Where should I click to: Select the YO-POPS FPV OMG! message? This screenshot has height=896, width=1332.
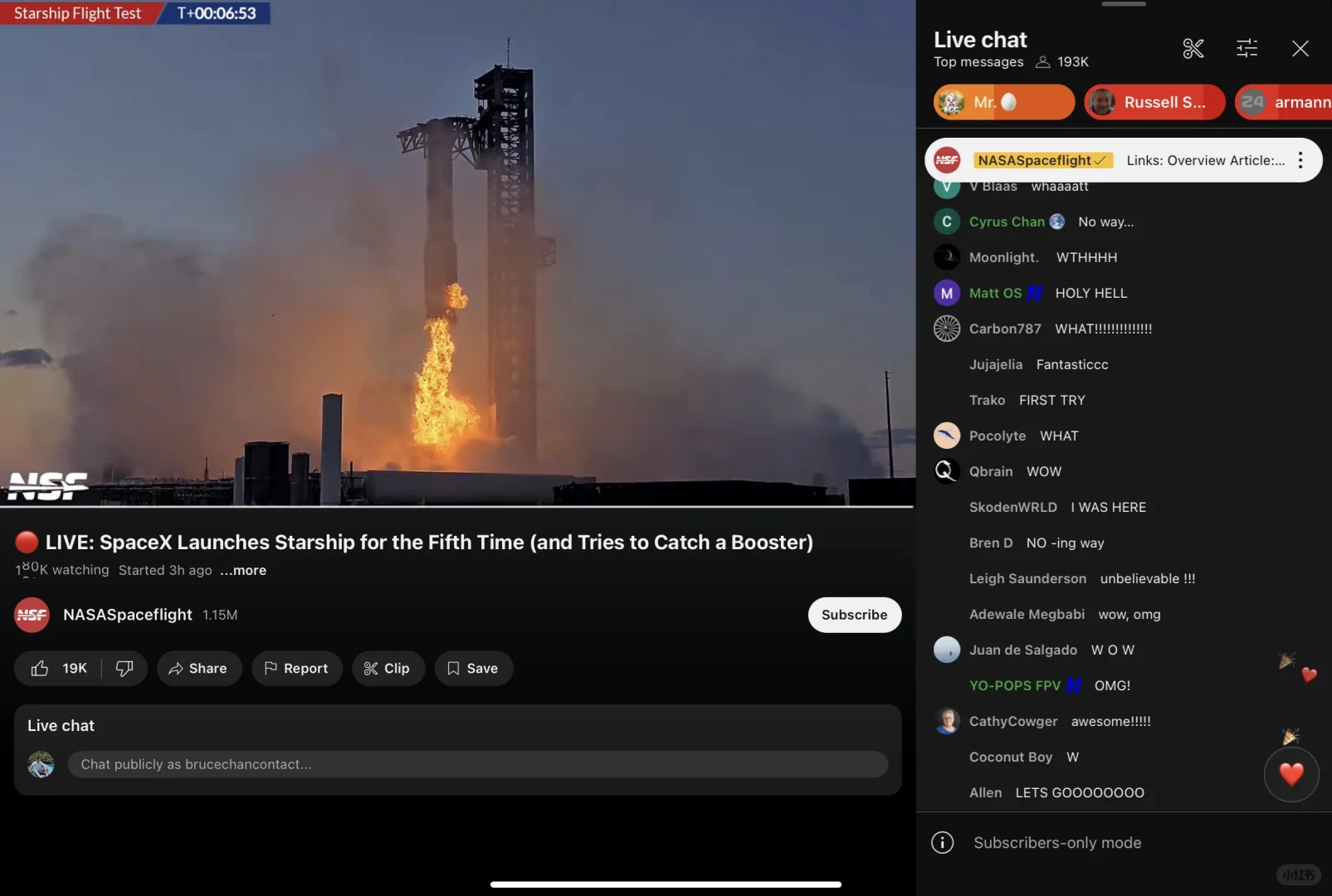click(1050, 685)
